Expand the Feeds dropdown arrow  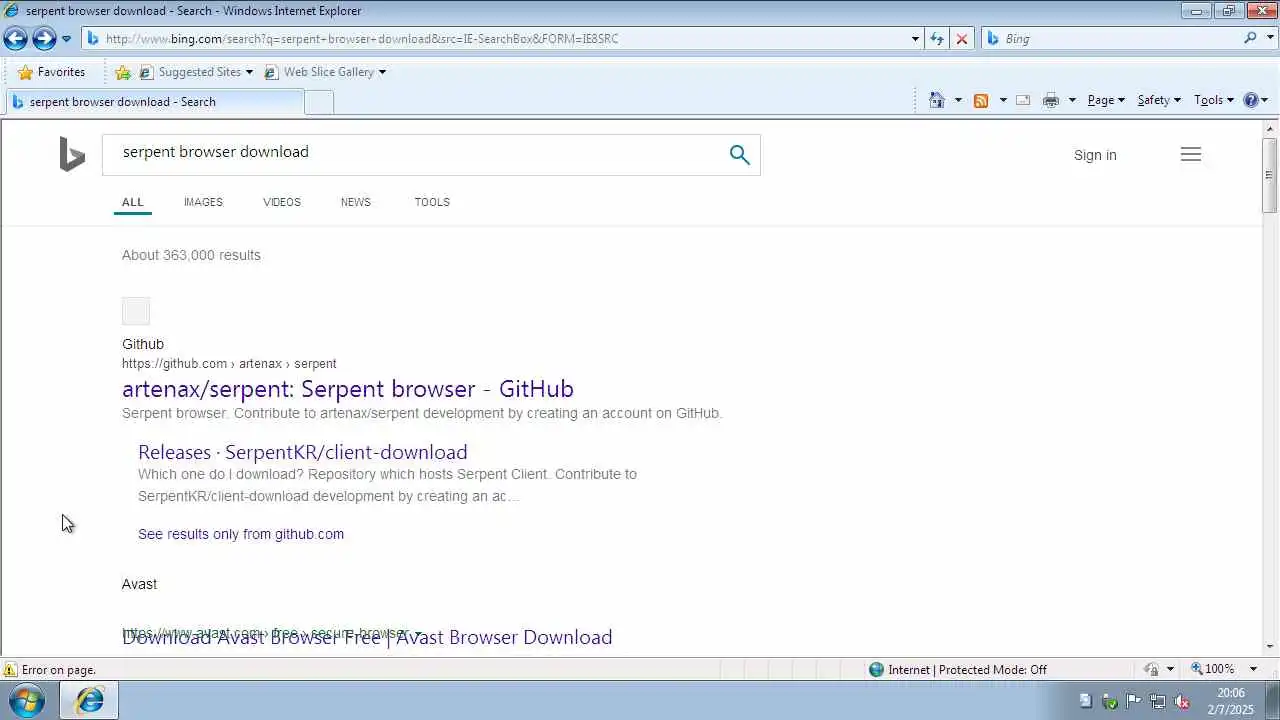click(1003, 100)
